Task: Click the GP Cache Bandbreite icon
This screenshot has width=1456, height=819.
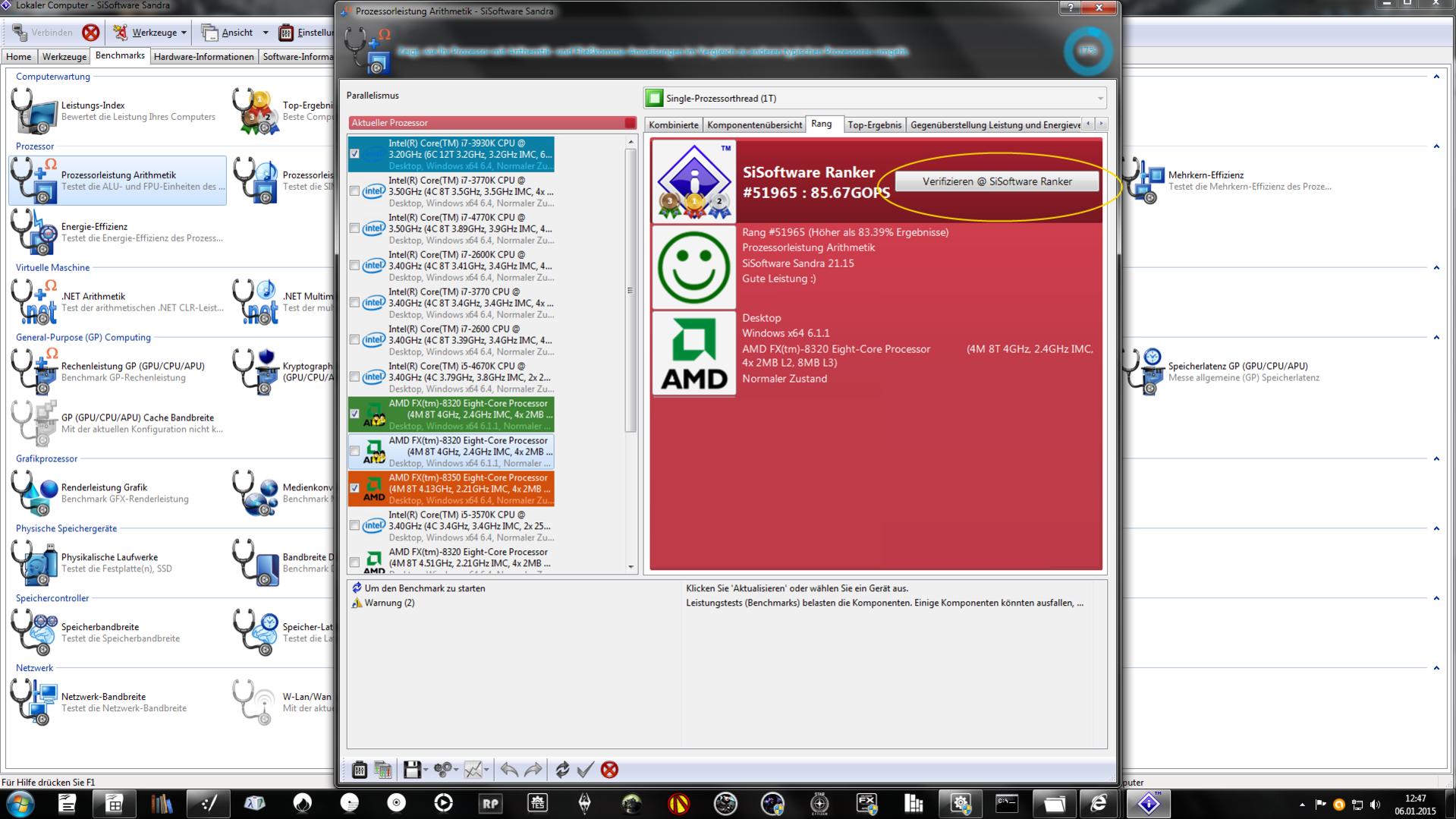Action: [34, 424]
